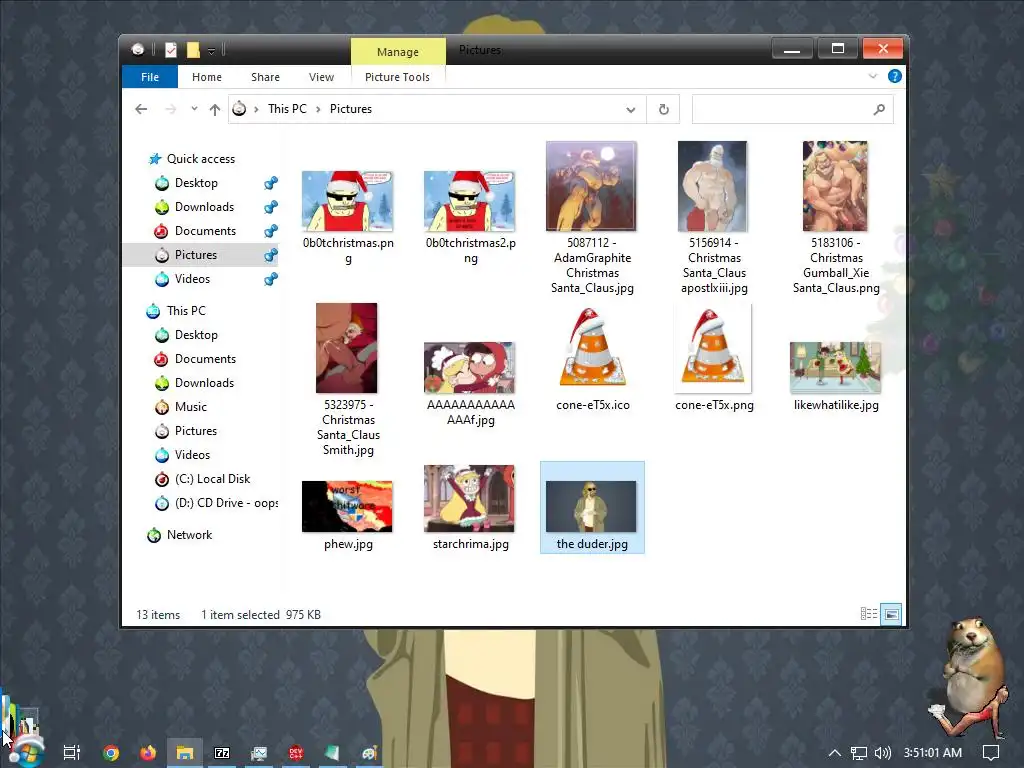Open the volume control speaker icon
1024x768 pixels.
[882, 753]
